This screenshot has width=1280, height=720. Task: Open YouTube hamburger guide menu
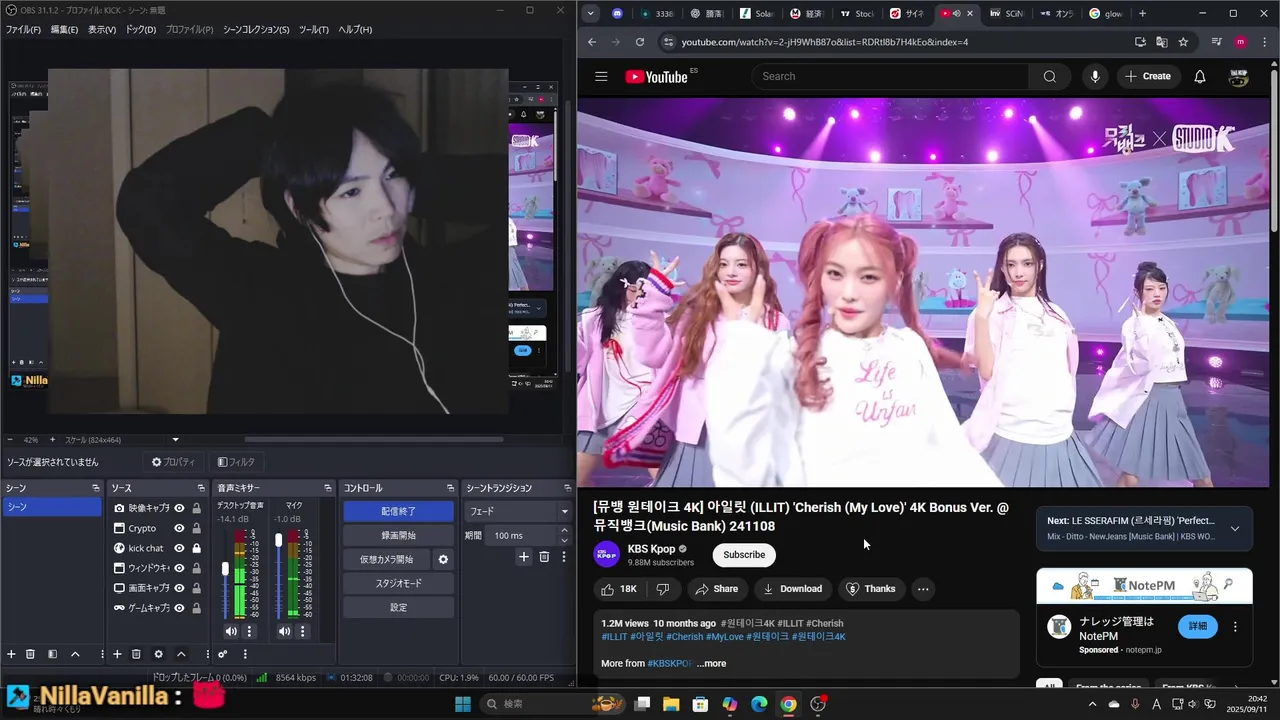click(x=601, y=76)
